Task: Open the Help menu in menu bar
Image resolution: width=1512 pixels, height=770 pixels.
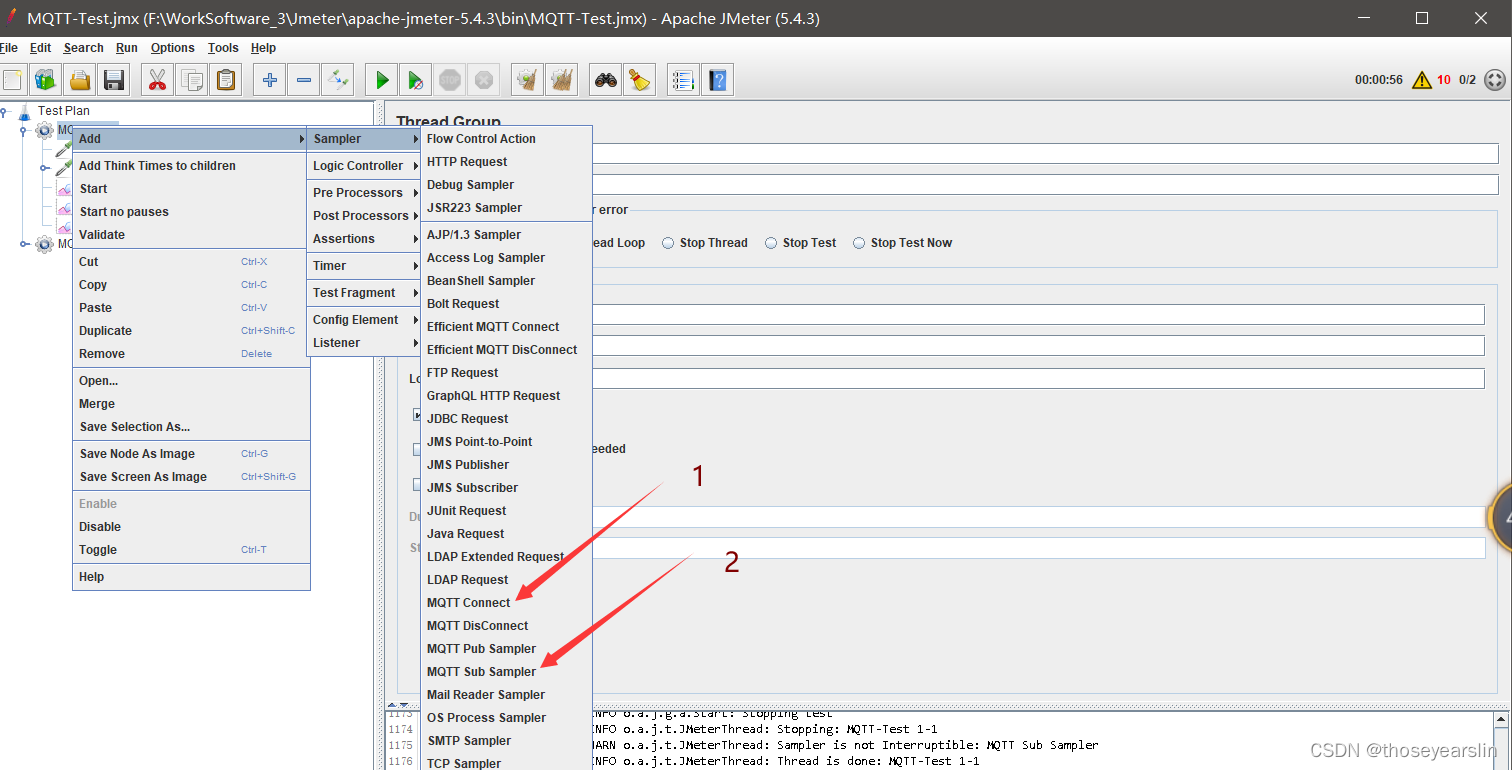Action: 263,48
